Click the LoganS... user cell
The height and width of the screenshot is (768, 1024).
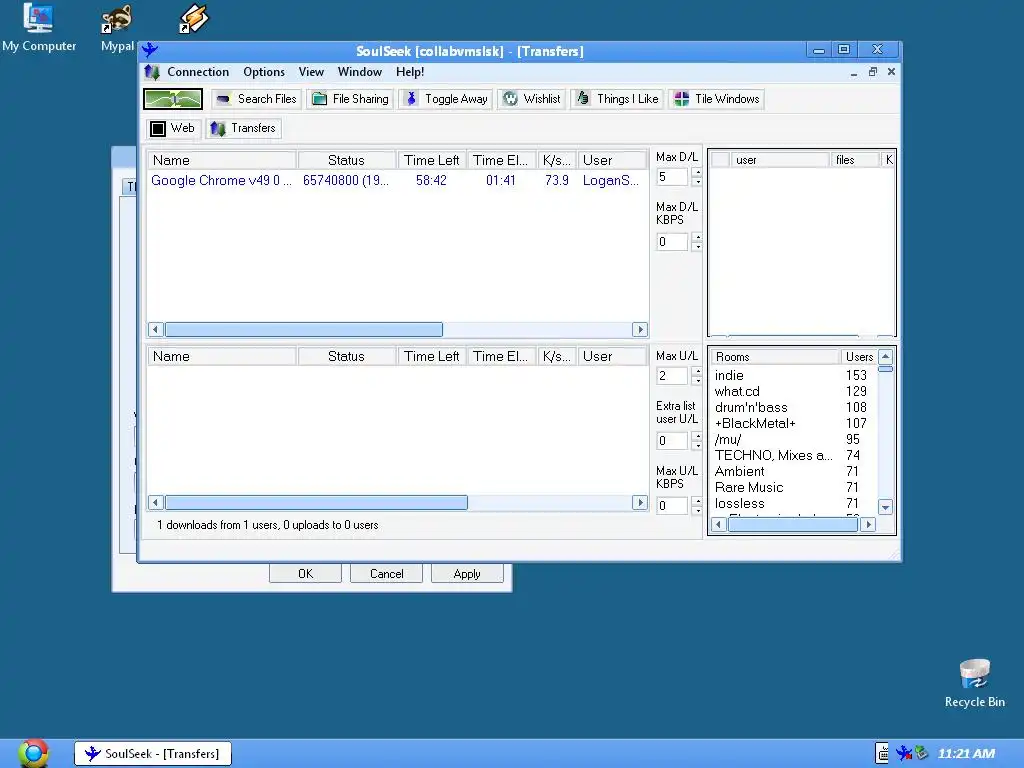[611, 180]
